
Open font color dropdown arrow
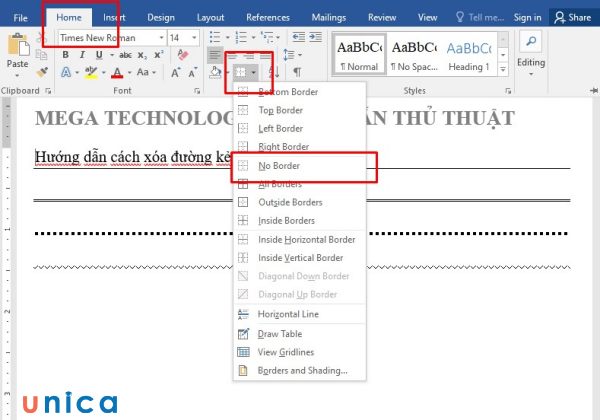click(x=129, y=72)
